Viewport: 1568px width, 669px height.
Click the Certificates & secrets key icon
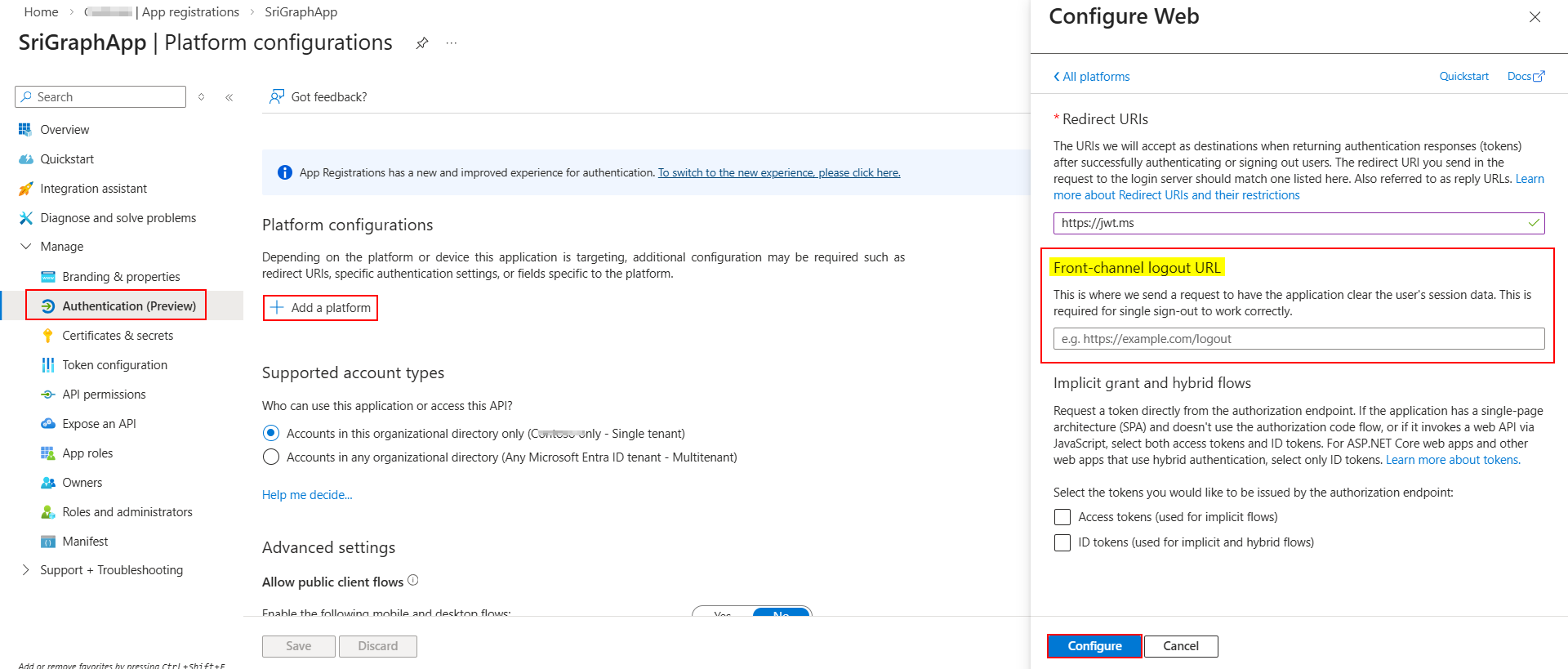tap(47, 336)
